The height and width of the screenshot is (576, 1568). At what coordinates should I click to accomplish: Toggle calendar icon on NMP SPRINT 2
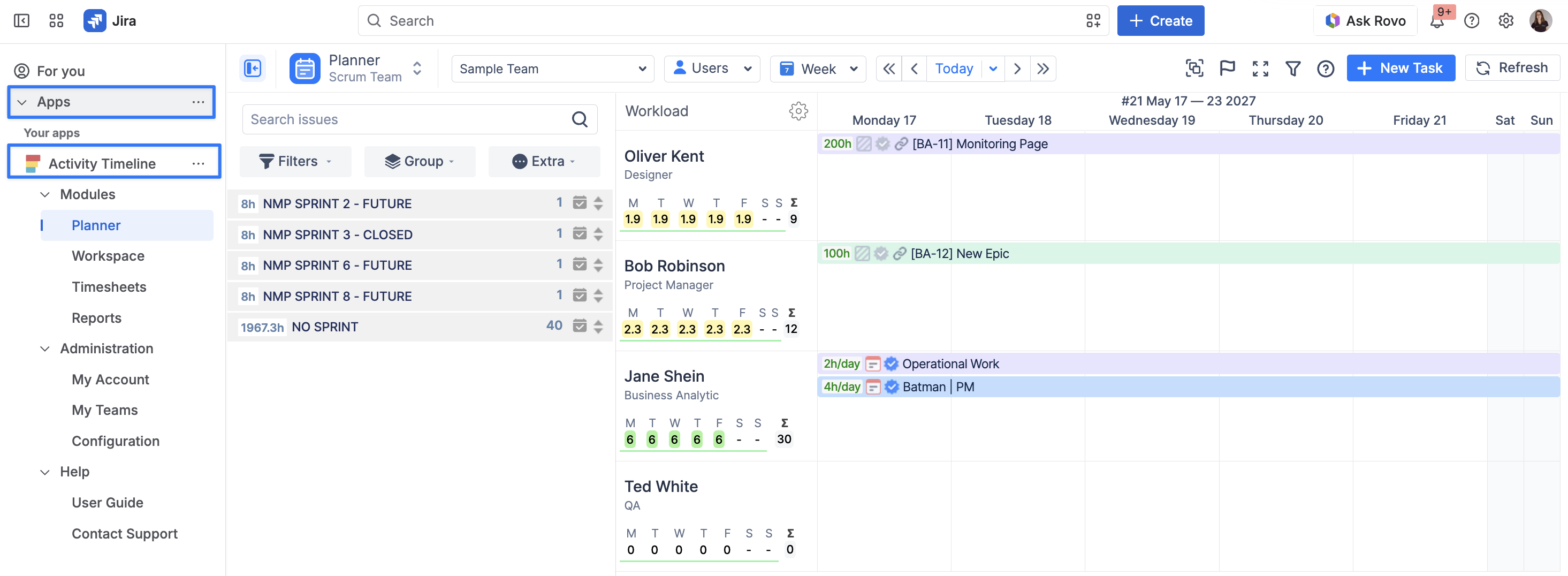580,203
